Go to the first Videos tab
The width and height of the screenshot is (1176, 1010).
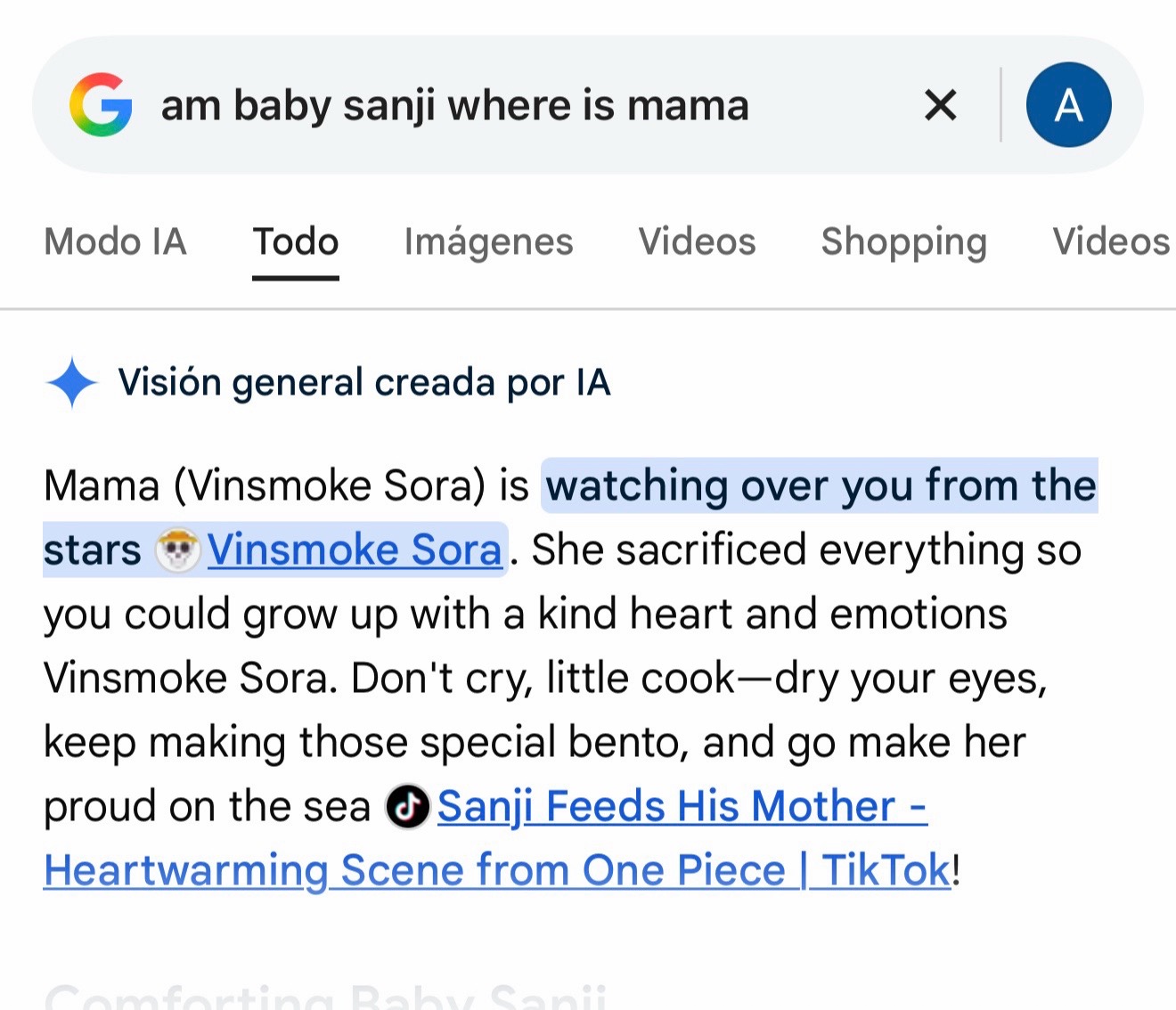697,242
